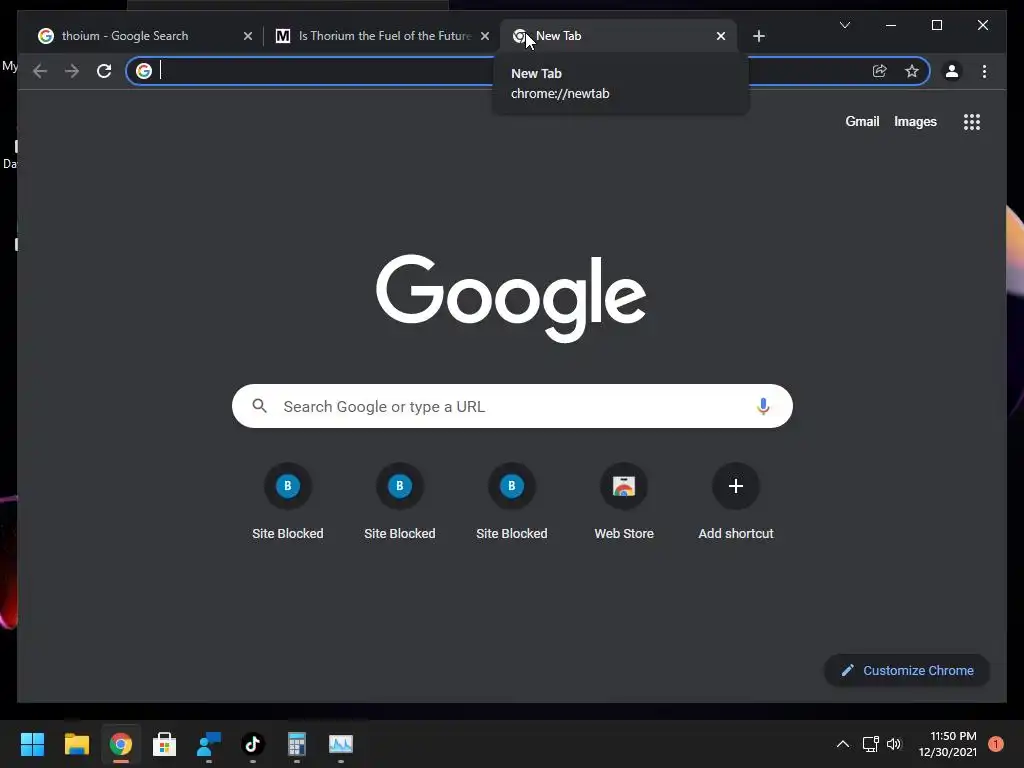Click Chrome icon on taskbar
This screenshot has width=1024, height=768.
pyautogui.click(x=121, y=744)
